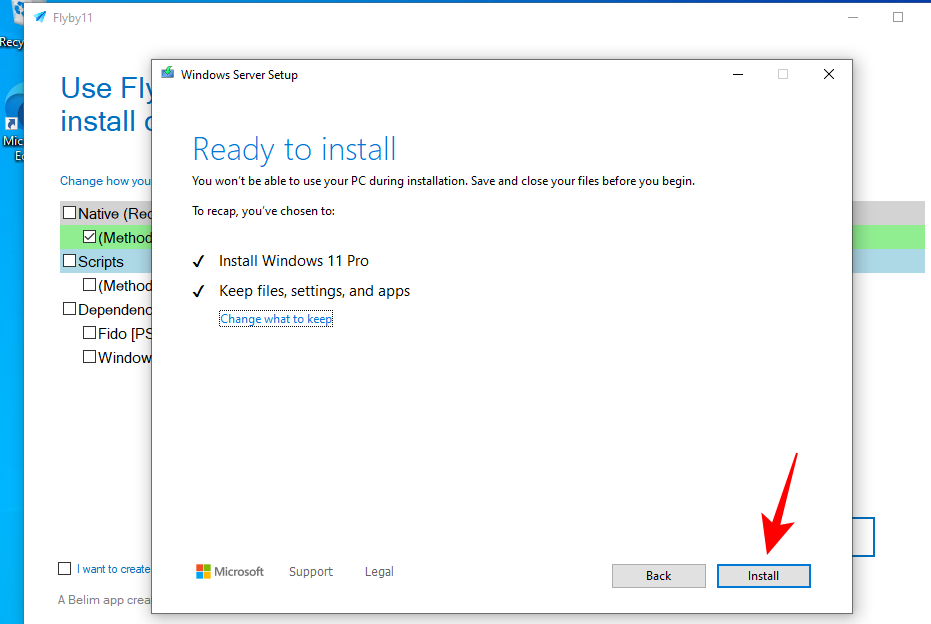
Task: Open the Support link
Action: point(310,572)
